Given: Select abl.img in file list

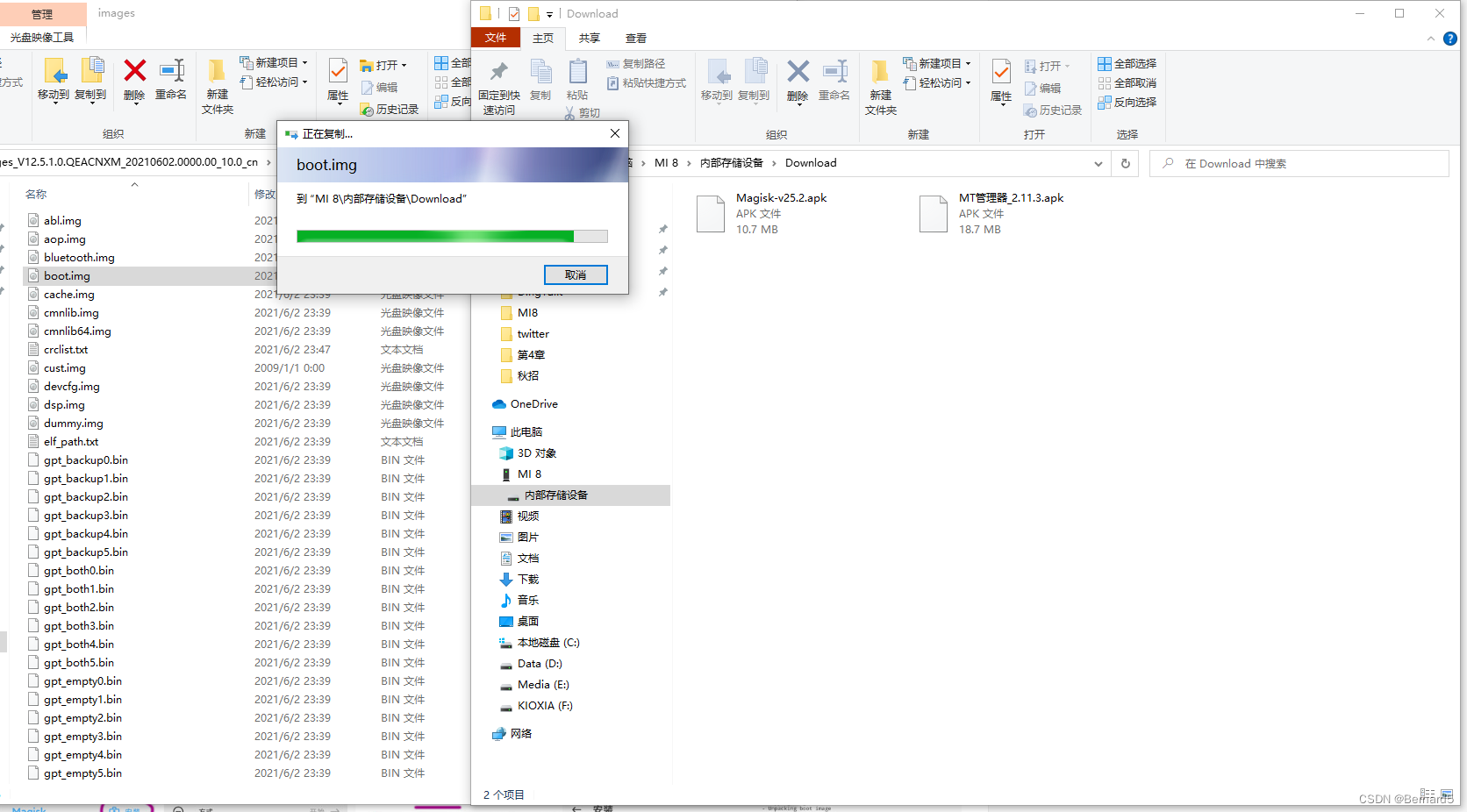Looking at the screenshot, I should [x=62, y=221].
